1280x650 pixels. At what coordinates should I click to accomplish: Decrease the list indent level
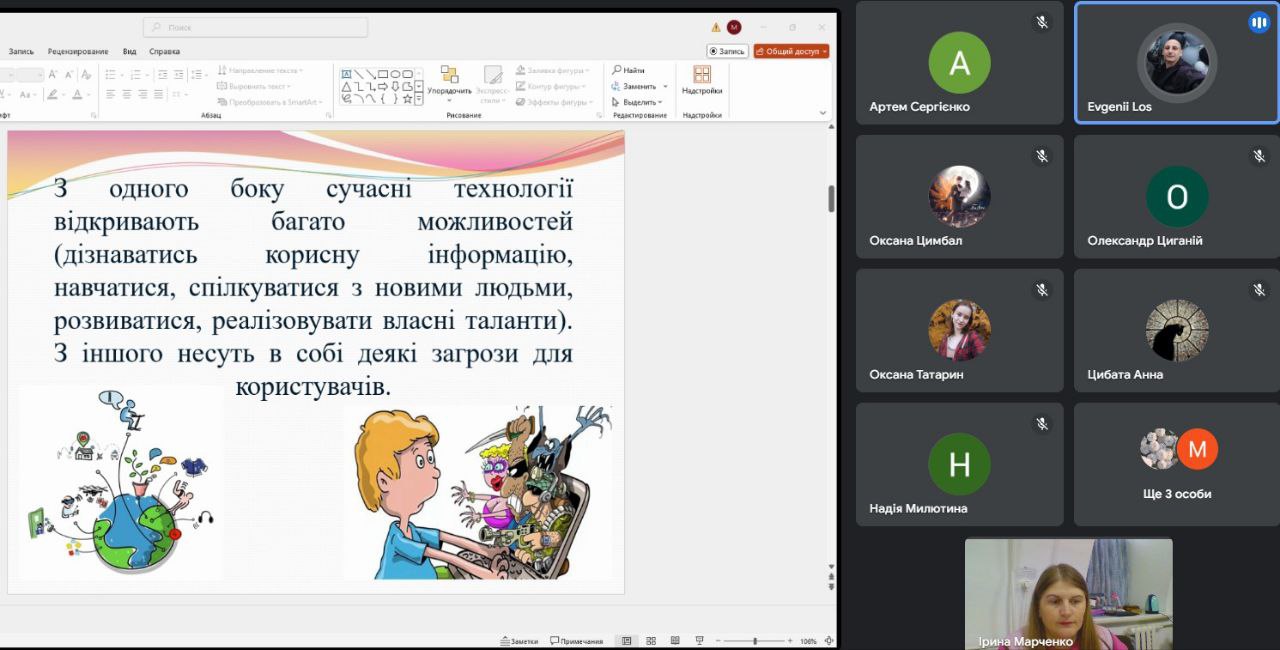pyautogui.click(x=162, y=74)
